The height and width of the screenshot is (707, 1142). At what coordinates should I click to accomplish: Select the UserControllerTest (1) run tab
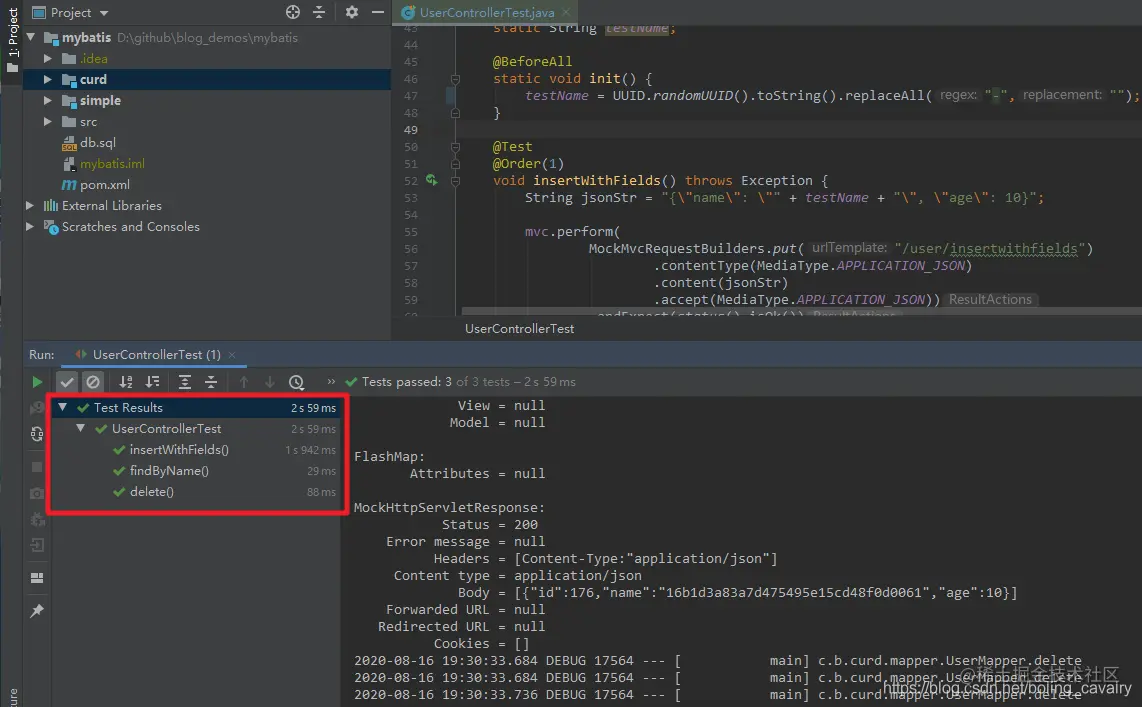click(x=156, y=355)
